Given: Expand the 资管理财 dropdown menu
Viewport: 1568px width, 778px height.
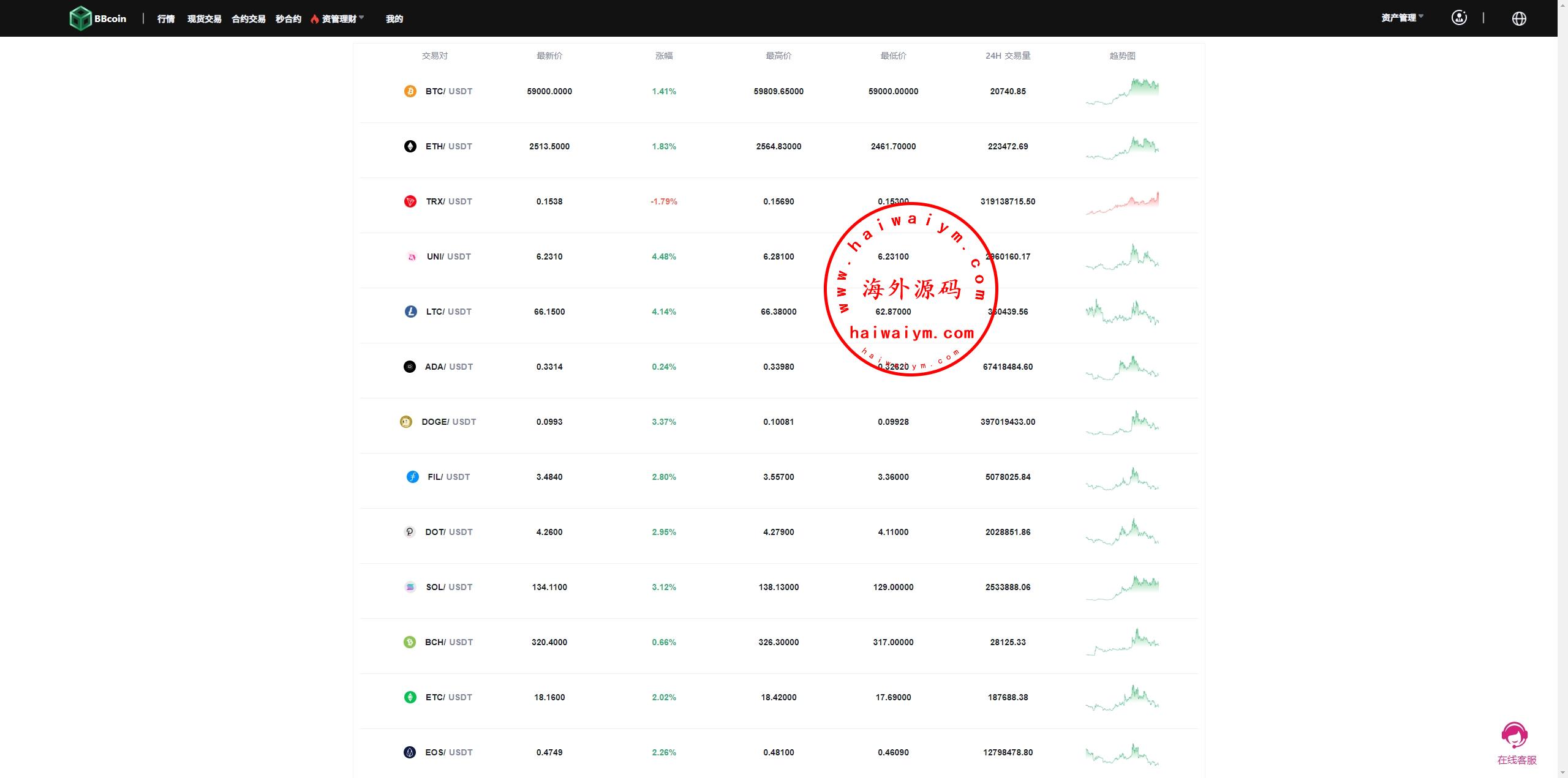Looking at the screenshot, I should coord(339,19).
